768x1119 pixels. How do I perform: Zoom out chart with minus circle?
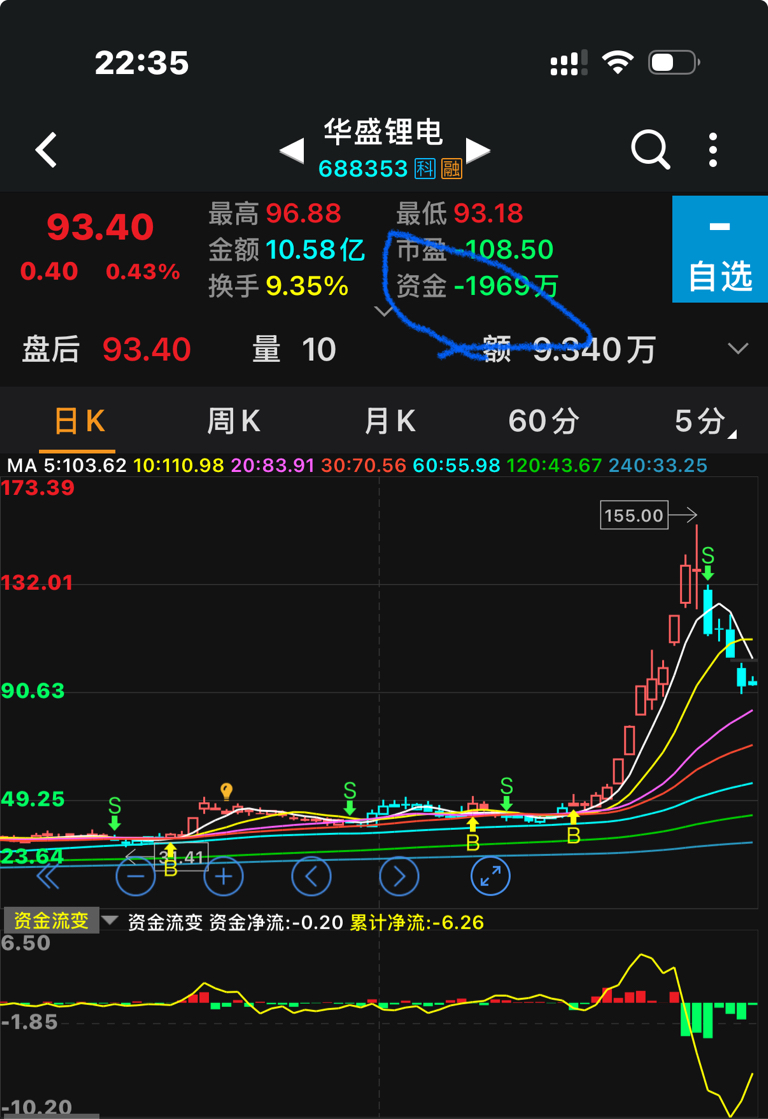point(135,876)
